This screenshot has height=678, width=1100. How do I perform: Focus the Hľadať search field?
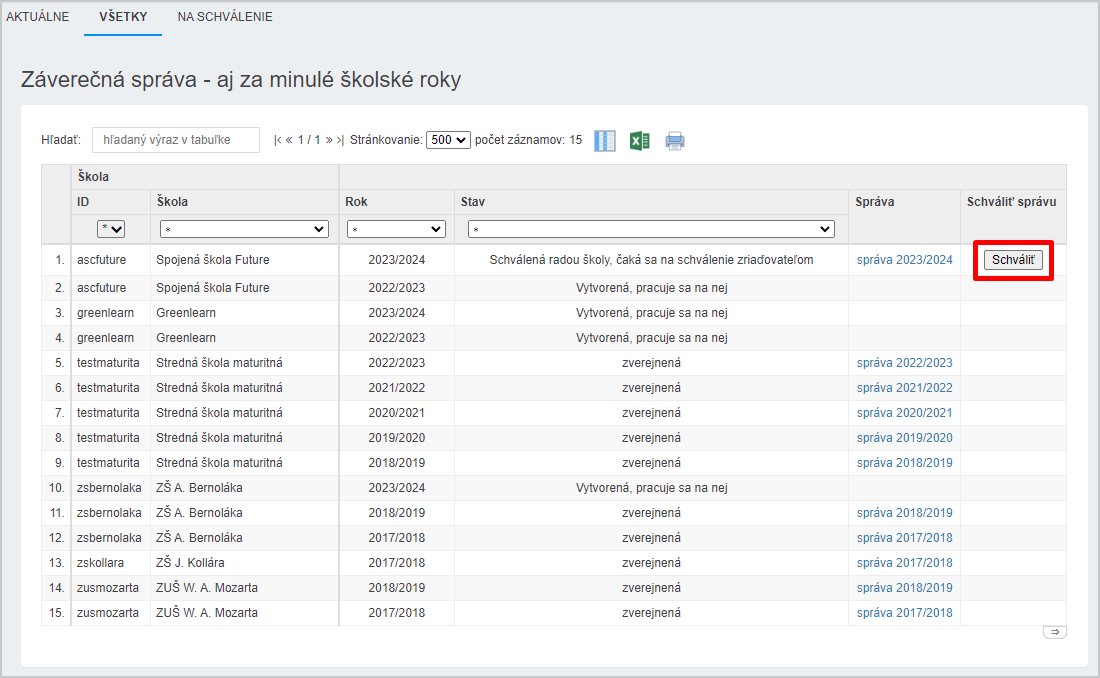[x=175, y=140]
